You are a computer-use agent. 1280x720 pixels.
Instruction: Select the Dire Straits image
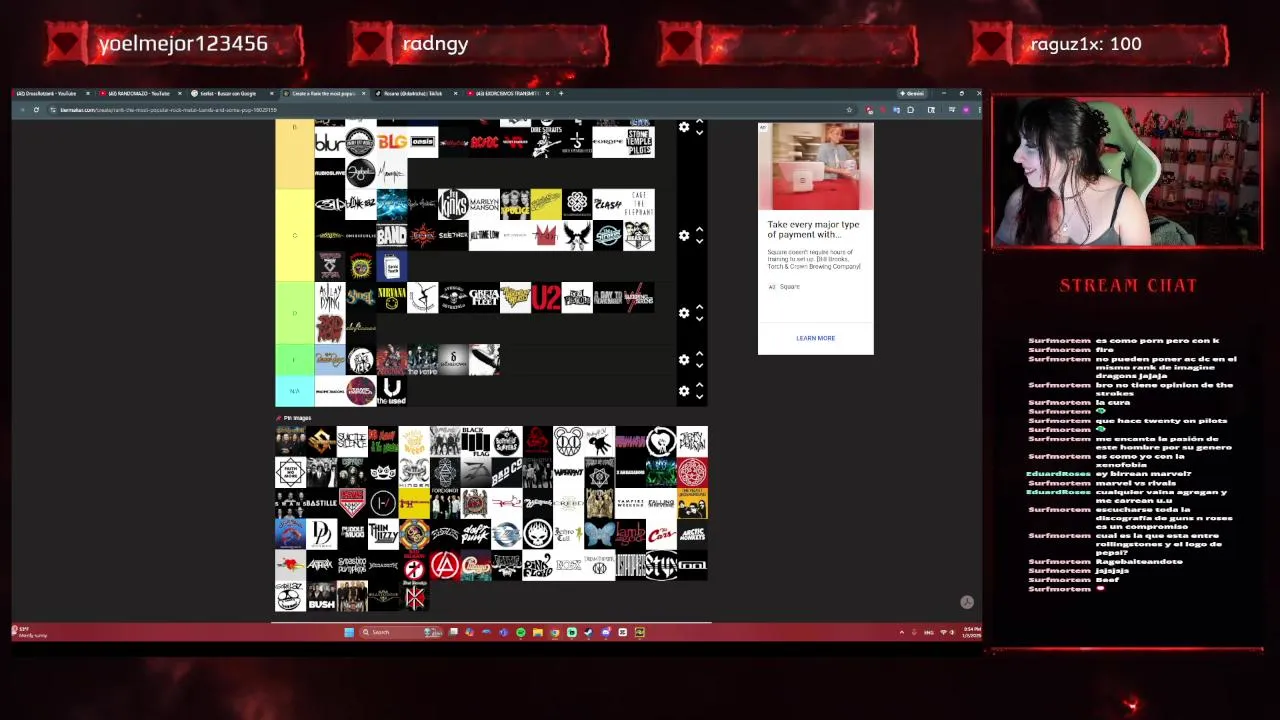click(546, 143)
